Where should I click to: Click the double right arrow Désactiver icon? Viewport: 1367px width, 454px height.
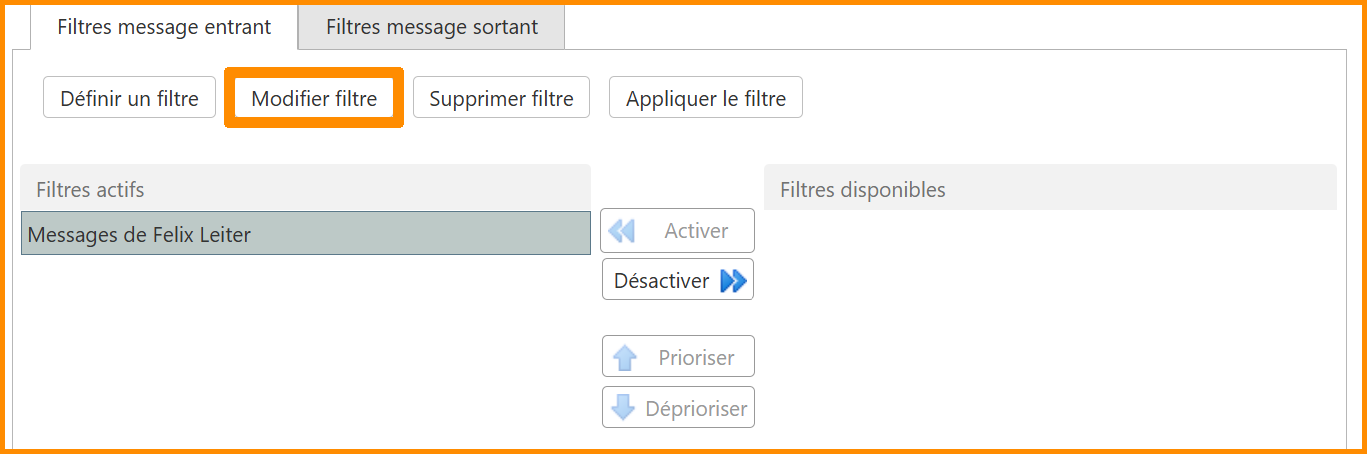tap(733, 281)
